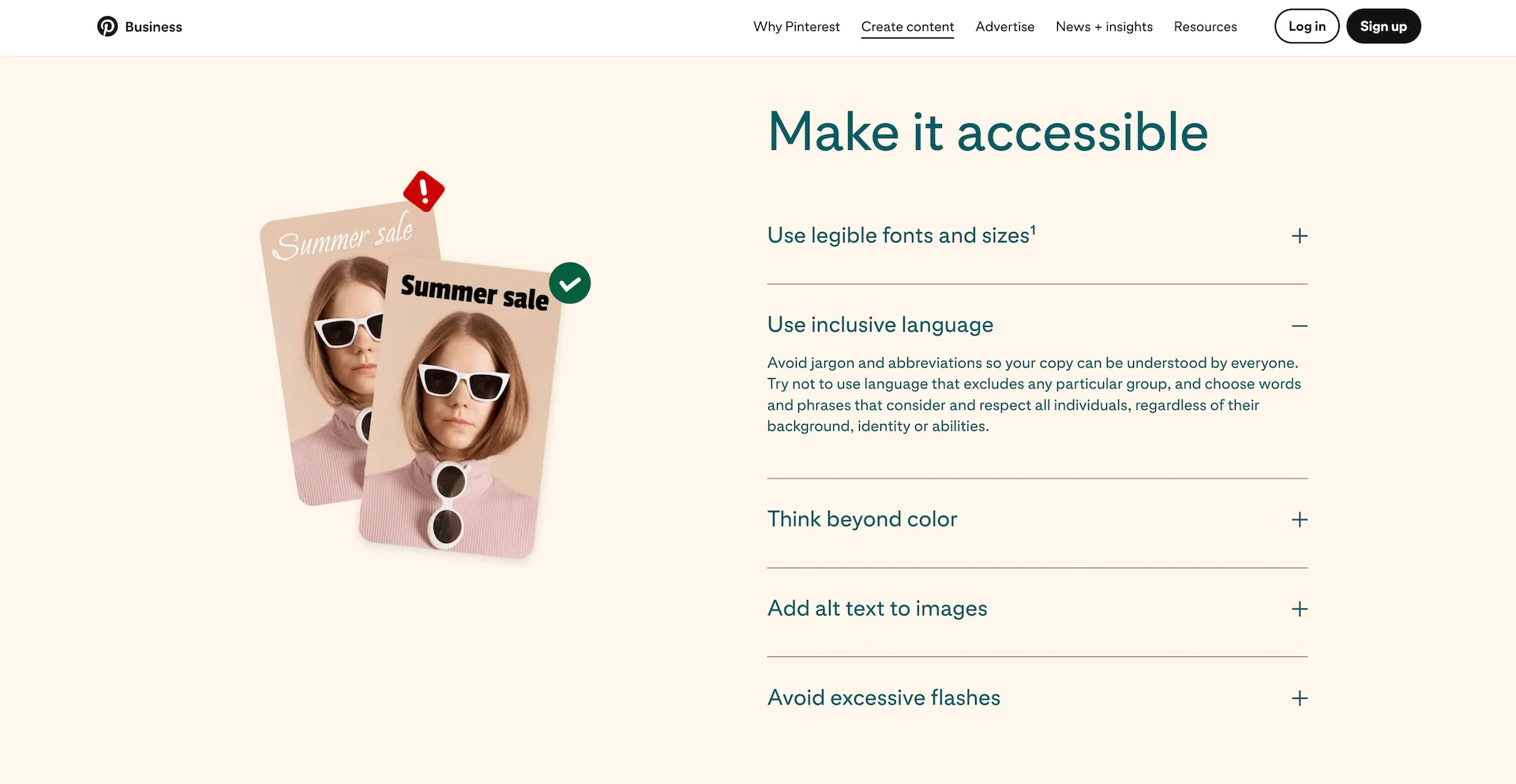Collapse the 'Use inclusive language' section
This screenshot has width=1516, height=784.
pyautogui.click(x=880, y=324)
